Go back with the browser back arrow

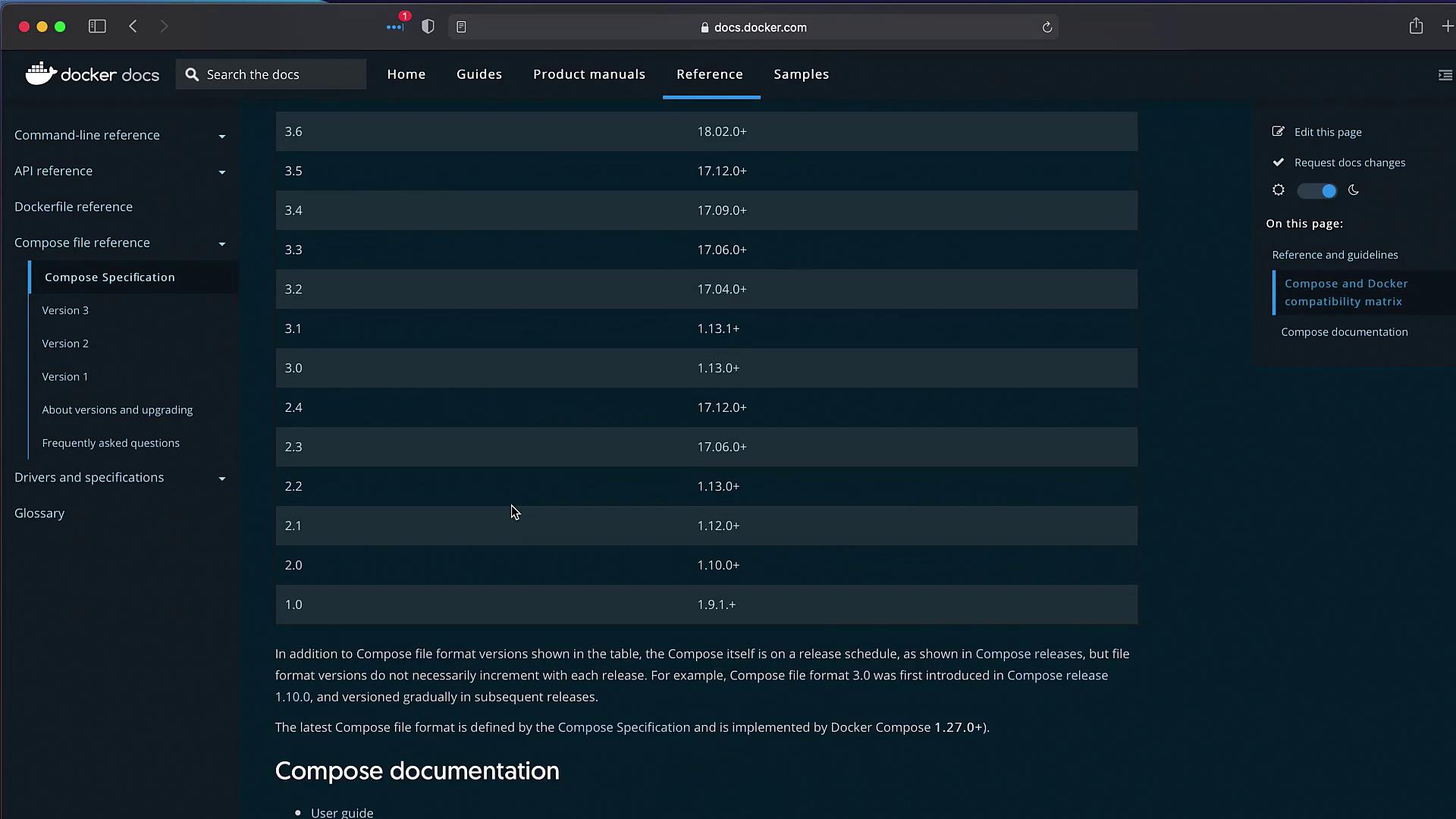coord(133,27)
